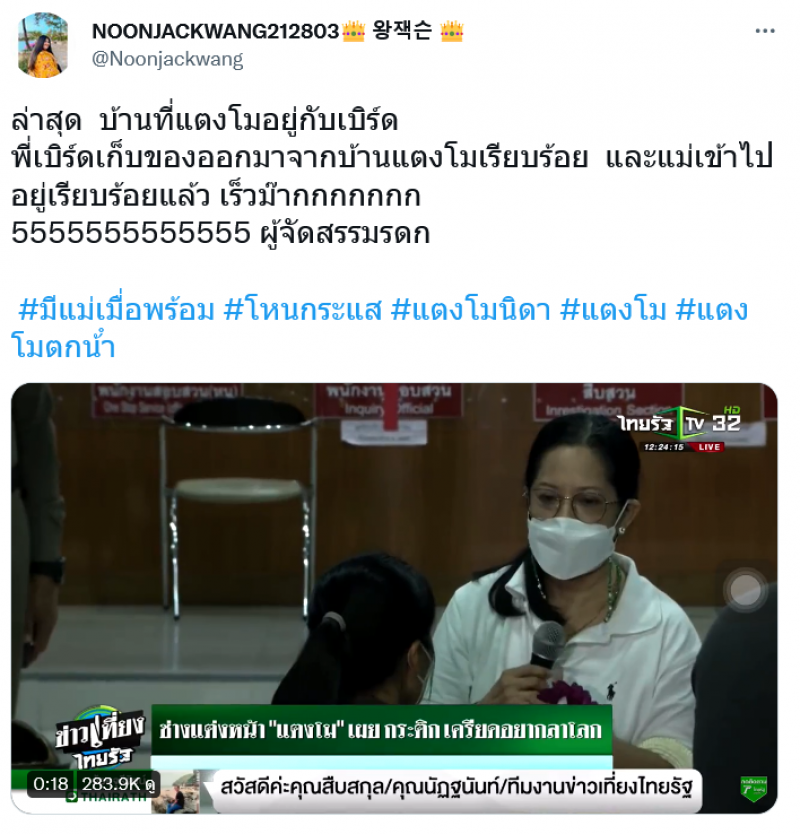The height and width of the screenshot is (834, 800).
Task: Tap the Thairath TV 32 HD logo
Action: [x=679, y=423]
